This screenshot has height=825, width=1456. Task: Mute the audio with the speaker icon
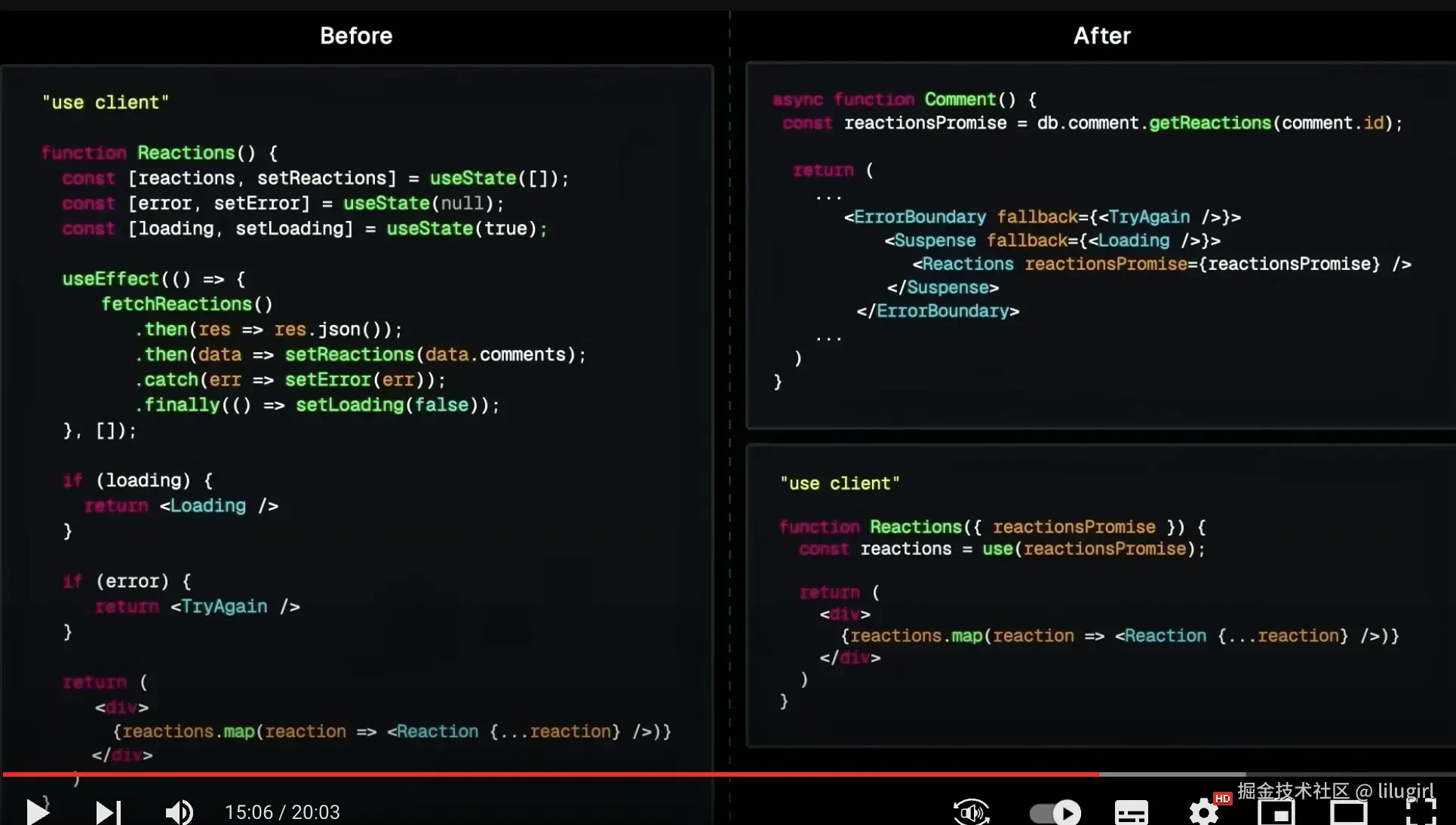click(179, 812)
